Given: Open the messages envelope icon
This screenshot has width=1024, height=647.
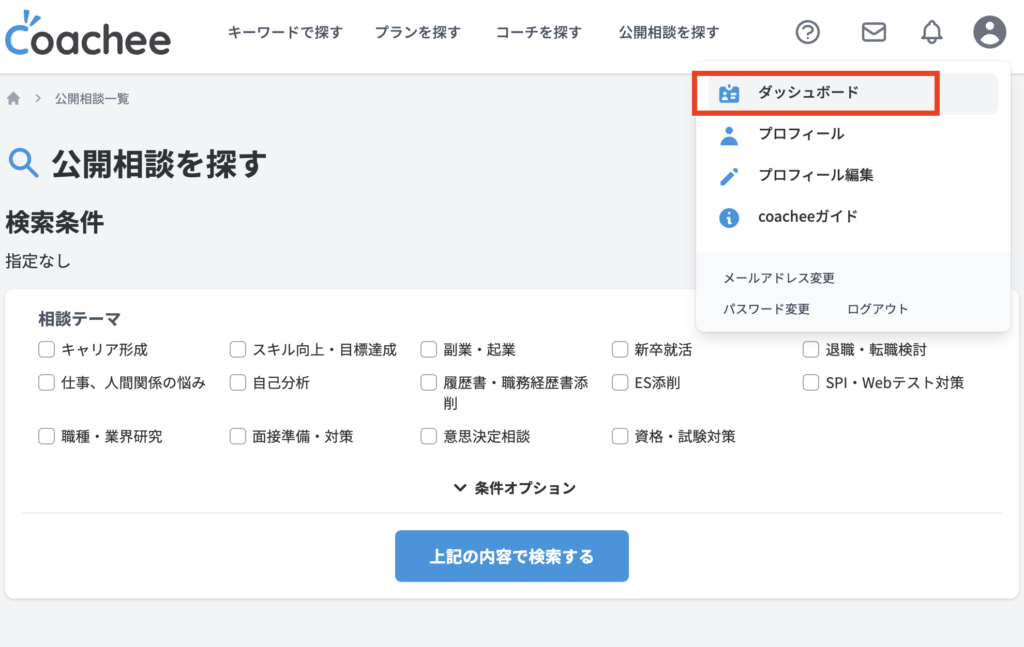Looking at the screenshot, I should pyautogui.click(x=873, y=32).
